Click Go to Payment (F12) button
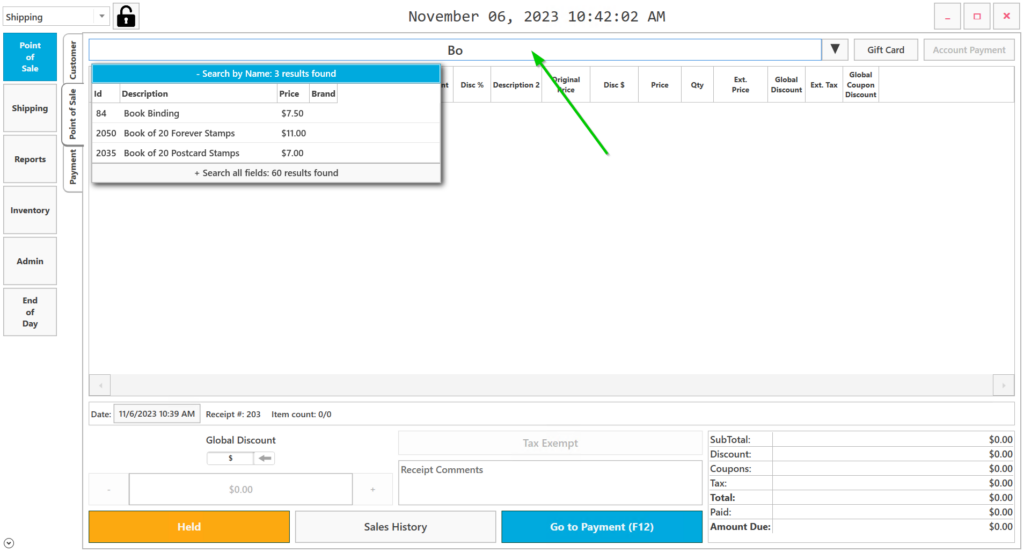Viewport: 1024px width, 552px height. click(x=601, y=527)
